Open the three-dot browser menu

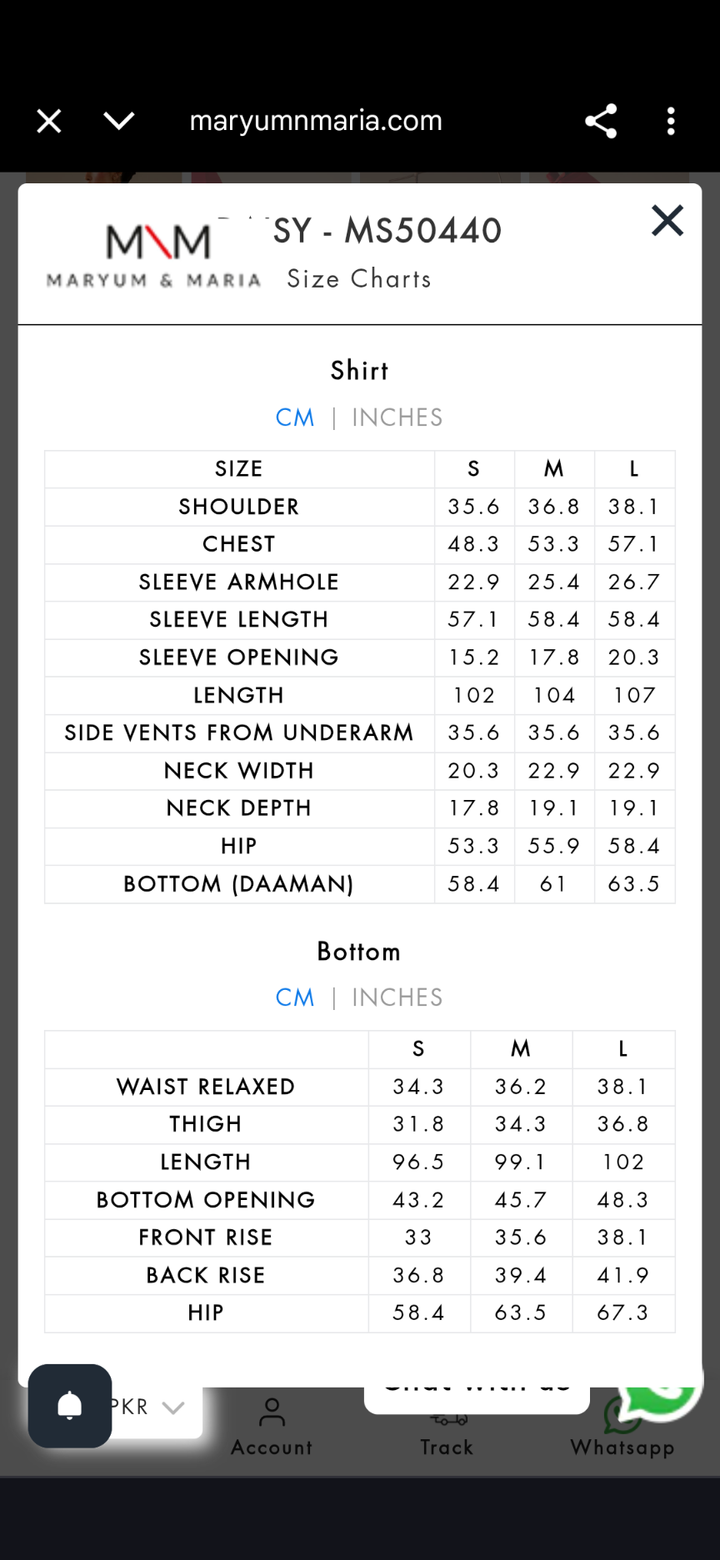pyautogui.click(x=670, y=121)
